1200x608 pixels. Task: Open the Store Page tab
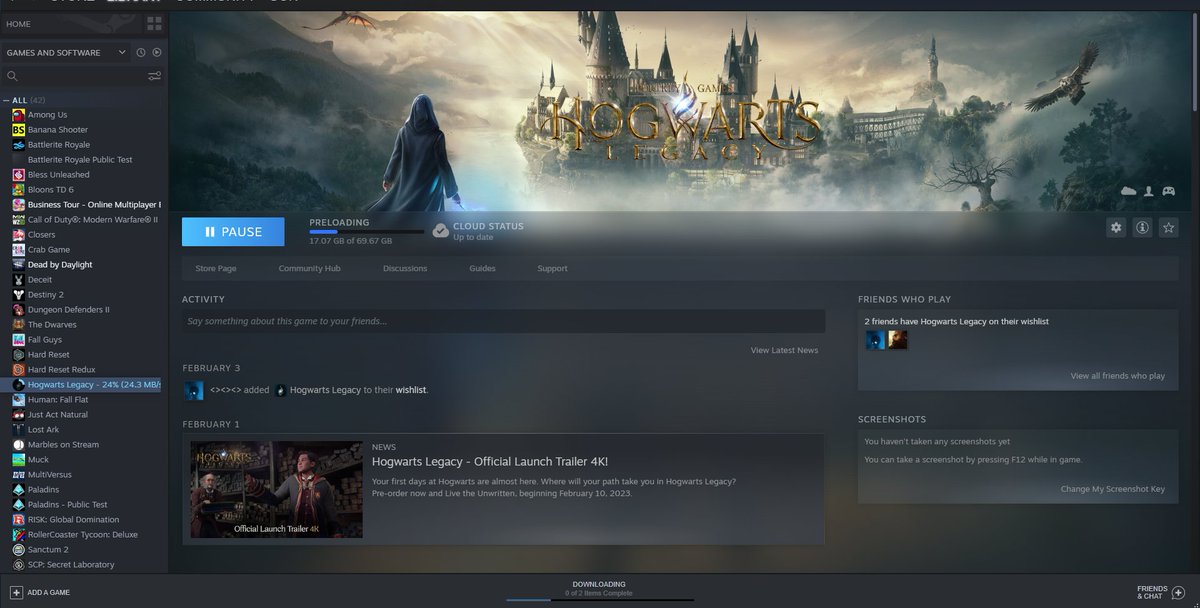click(x=215, y=268)
